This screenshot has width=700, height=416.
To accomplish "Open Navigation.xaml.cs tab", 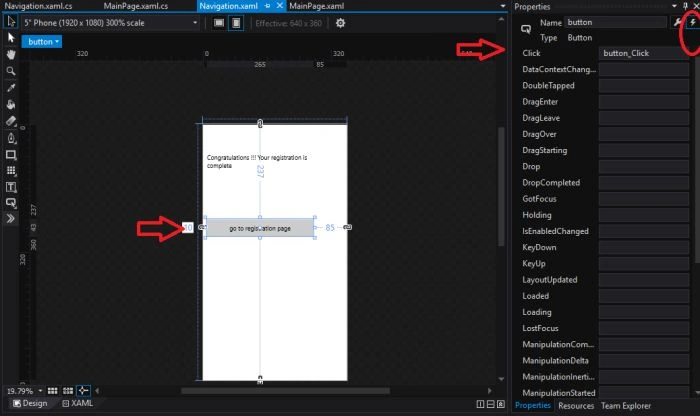I will click(38, 6).
